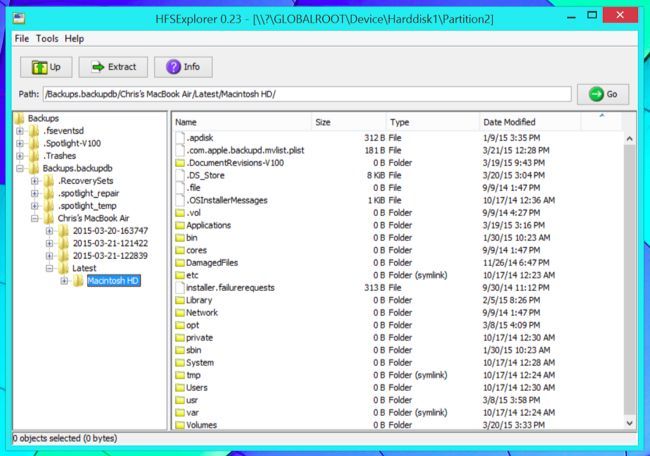Expand the 2015-03-21-122839 backup node
The height and width of the screenshot is (456, 650).
pyautogui.click(x=49, y=256)
